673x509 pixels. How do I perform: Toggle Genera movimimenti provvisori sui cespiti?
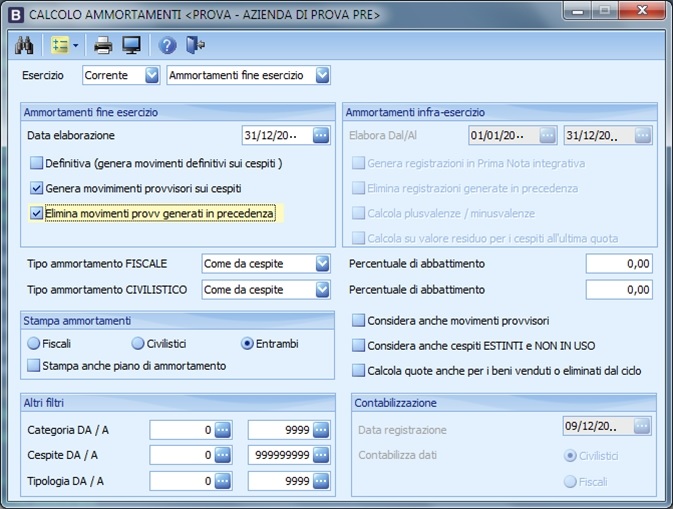point(36,188)
